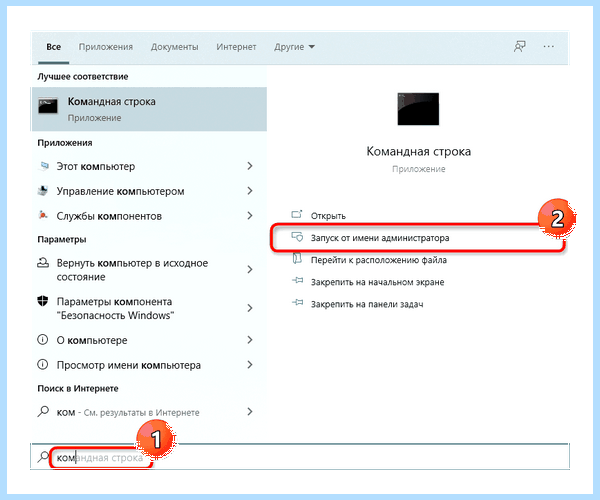Viewport: 600px width, 500px height.
Task: Click pin icon for Закрепить на начальном экране
Action: 297,281
